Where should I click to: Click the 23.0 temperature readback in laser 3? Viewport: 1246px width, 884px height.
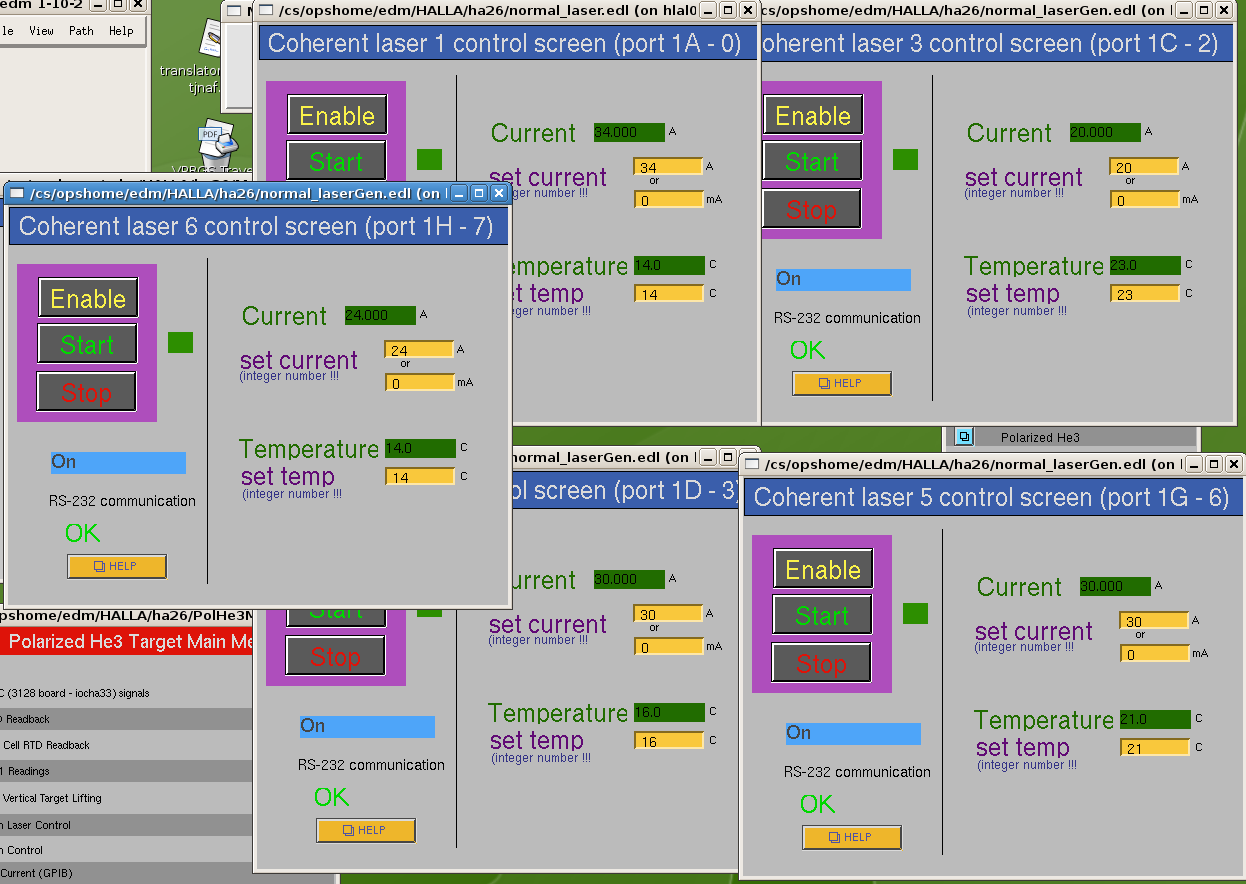point(1145,265)
